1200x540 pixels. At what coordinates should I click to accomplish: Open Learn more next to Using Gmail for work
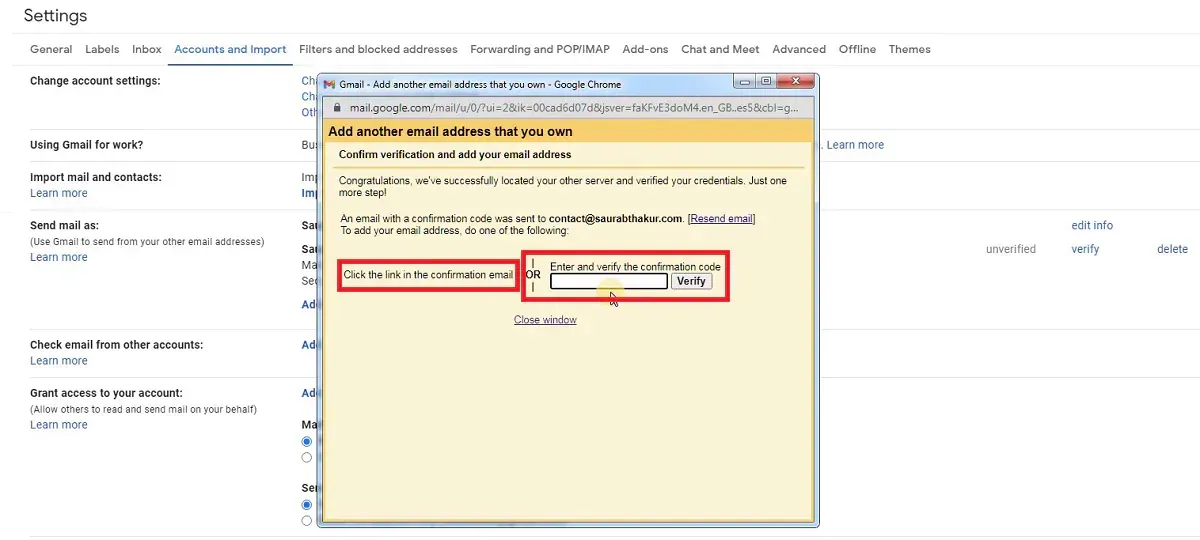coord(855,145)
